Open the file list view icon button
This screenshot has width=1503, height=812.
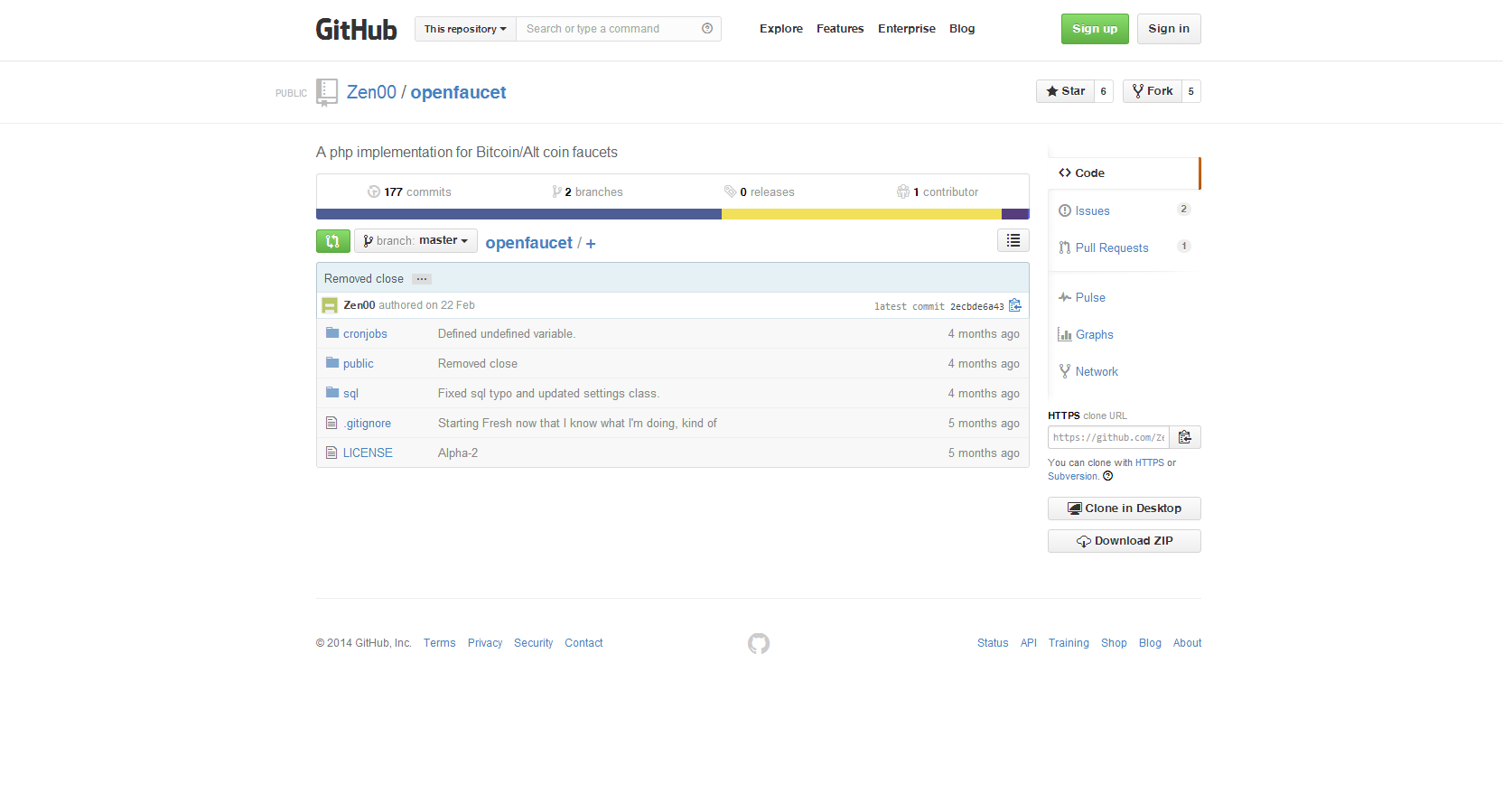point(1013,240)
